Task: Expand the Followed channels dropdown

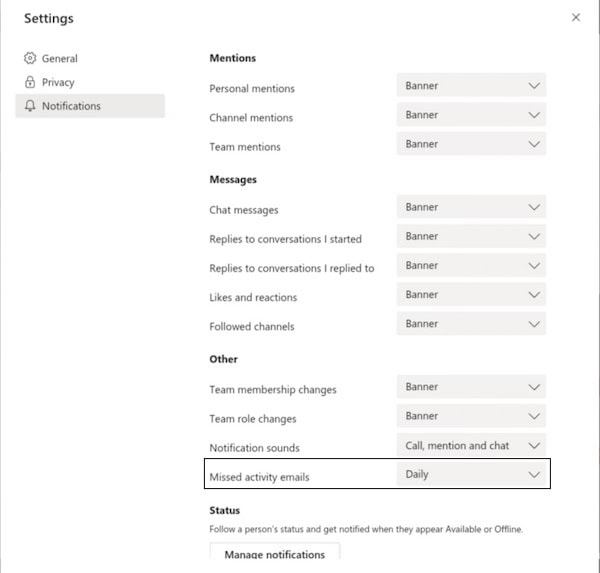Action: pos(471,323)
